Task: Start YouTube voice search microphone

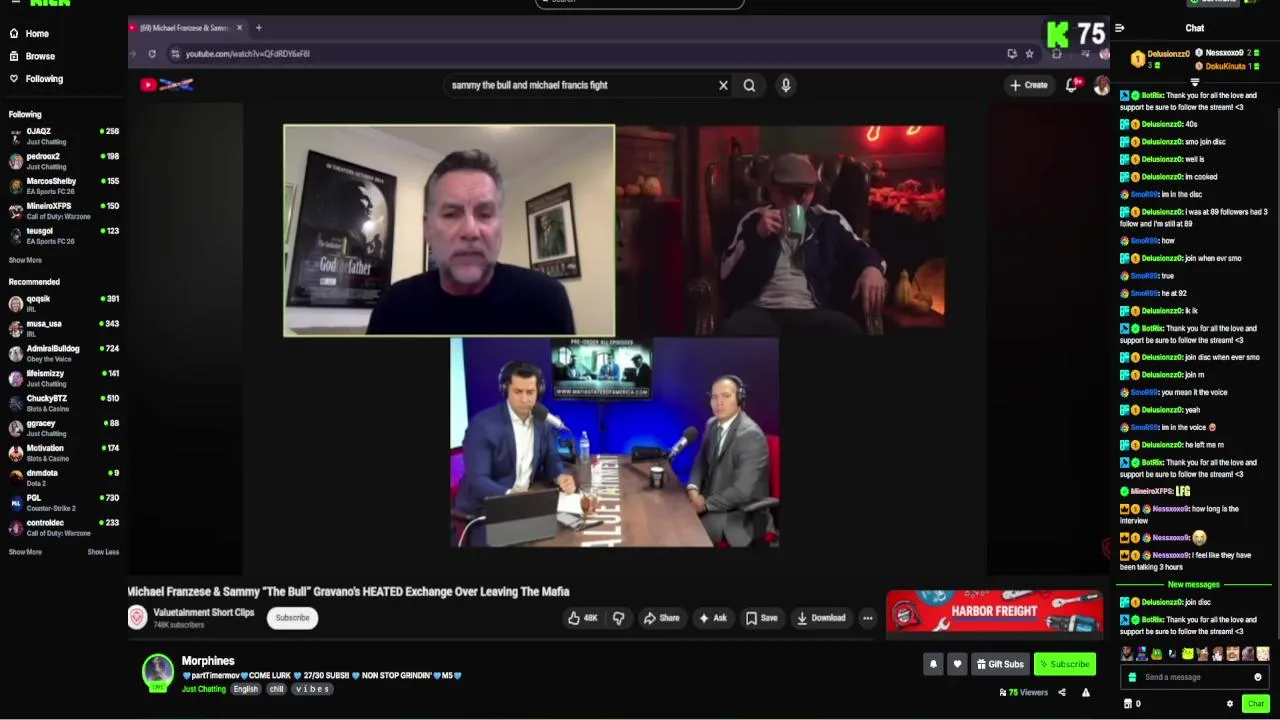Action: tap(786, 85)
